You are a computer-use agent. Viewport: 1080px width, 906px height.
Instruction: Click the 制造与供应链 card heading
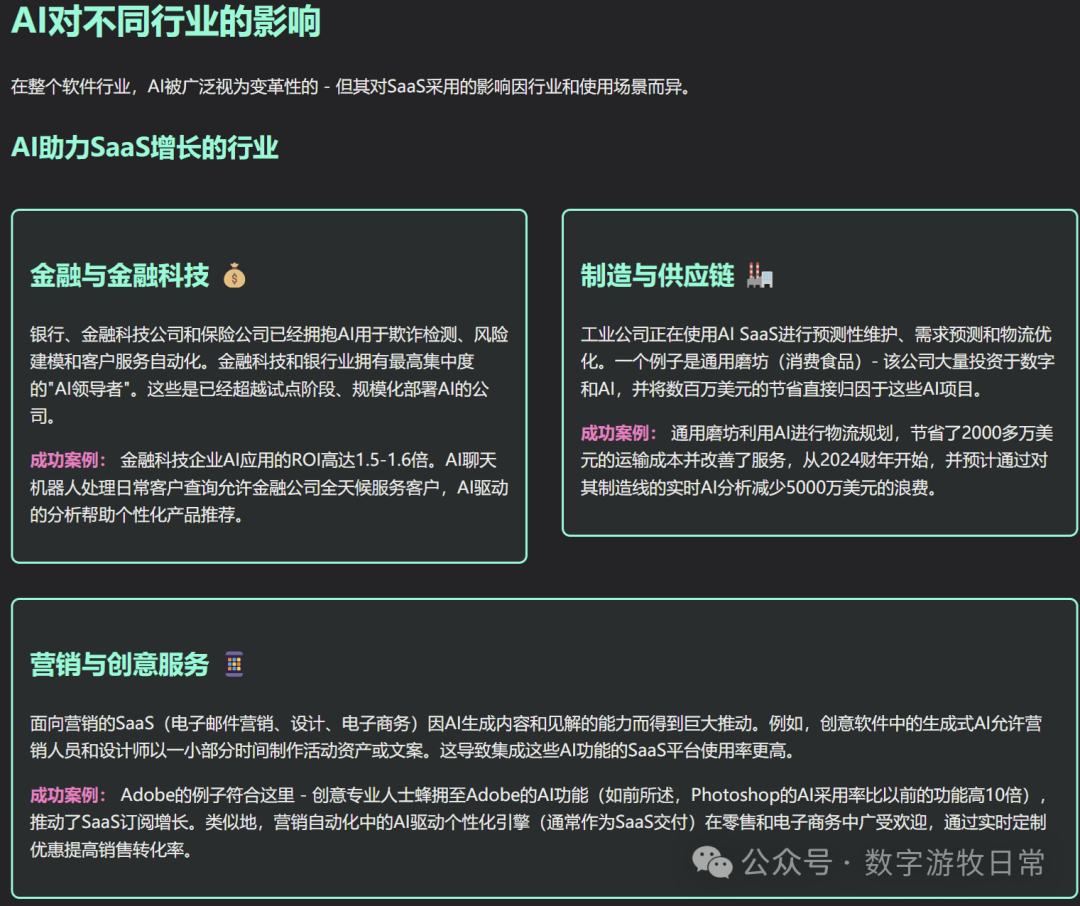(658, 276)
